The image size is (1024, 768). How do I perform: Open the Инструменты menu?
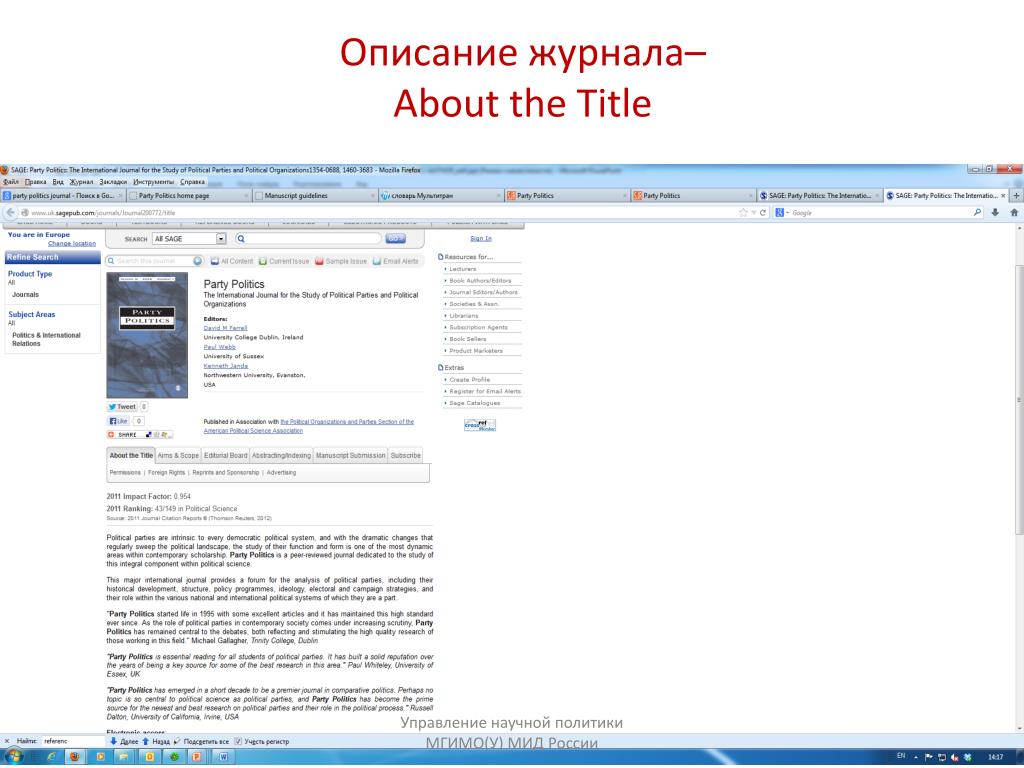153,182
